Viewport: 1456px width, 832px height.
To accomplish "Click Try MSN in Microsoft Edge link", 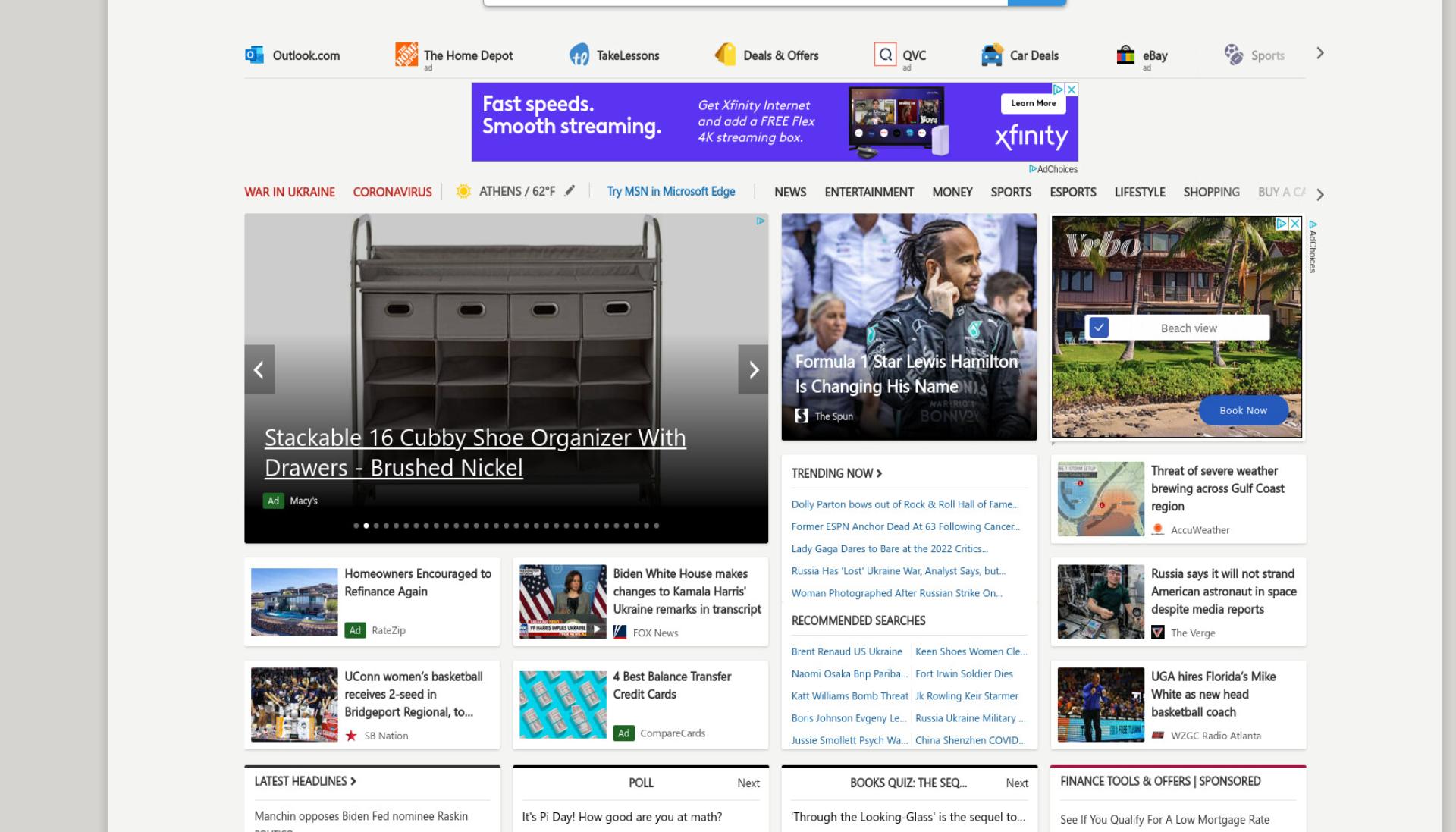I will click(671, 192).
